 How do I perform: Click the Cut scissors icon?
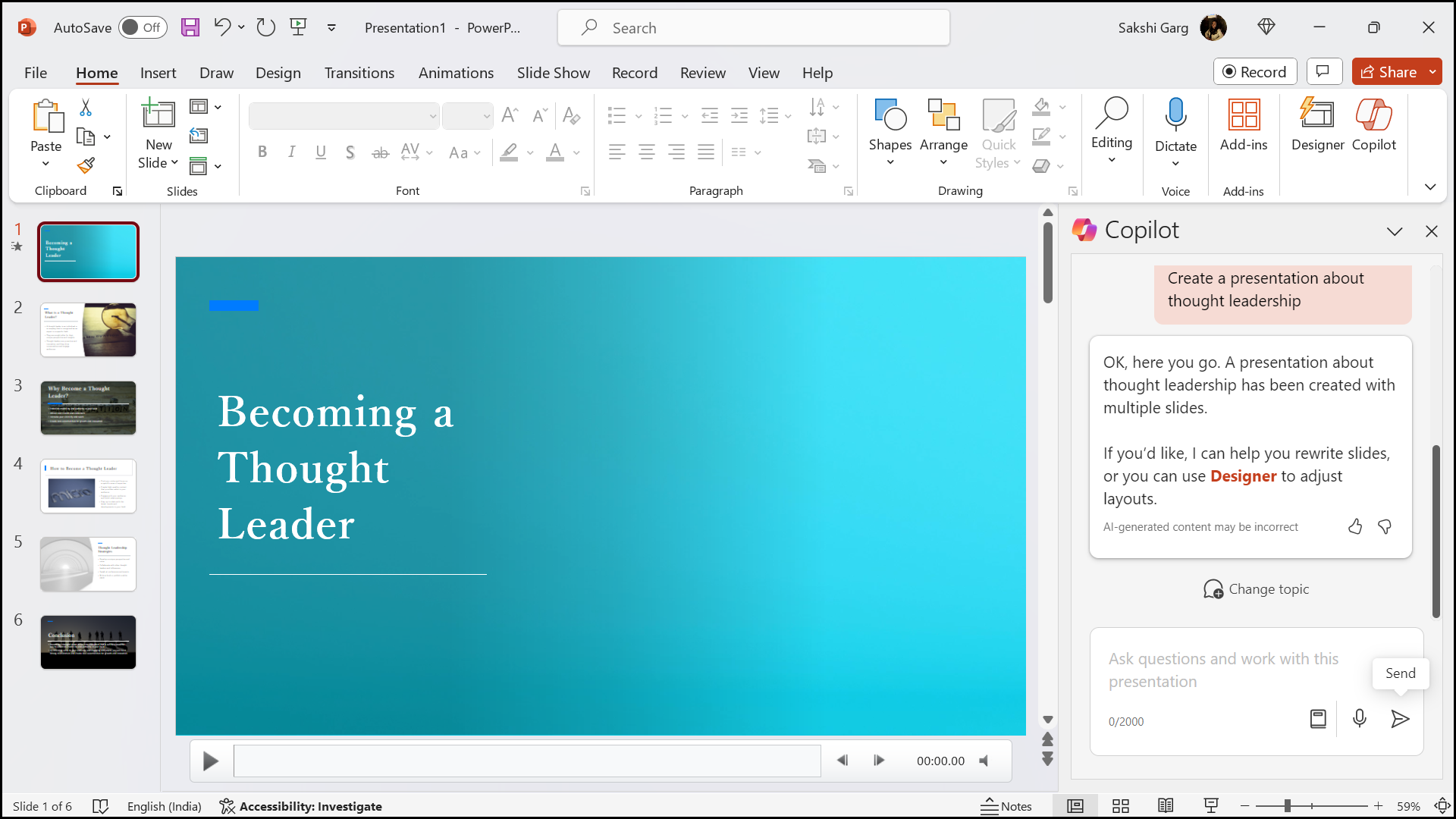pyautogui.click(x=86, y=108)
